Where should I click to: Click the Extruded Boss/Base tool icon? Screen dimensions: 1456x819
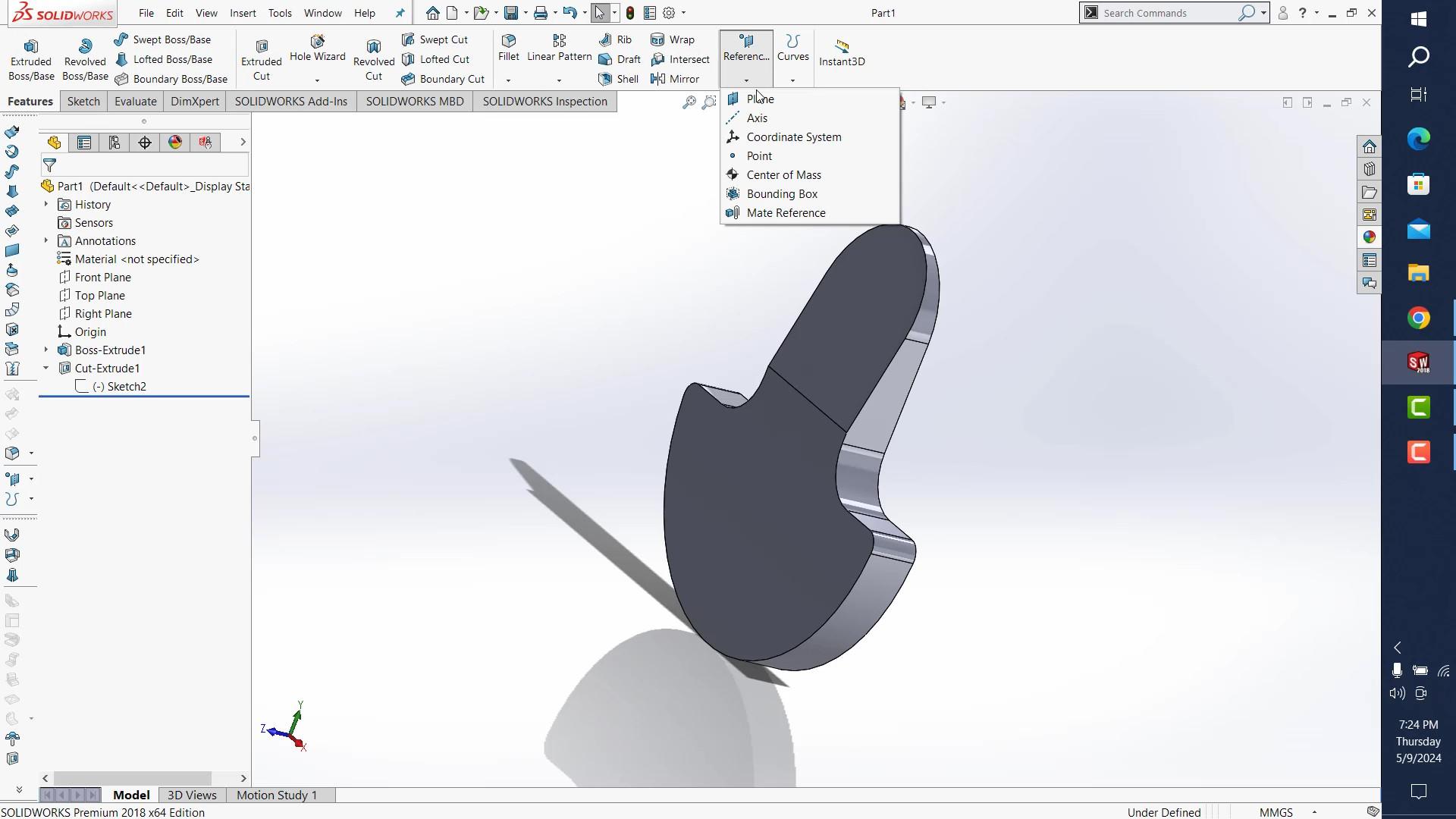tap(31, 47)
